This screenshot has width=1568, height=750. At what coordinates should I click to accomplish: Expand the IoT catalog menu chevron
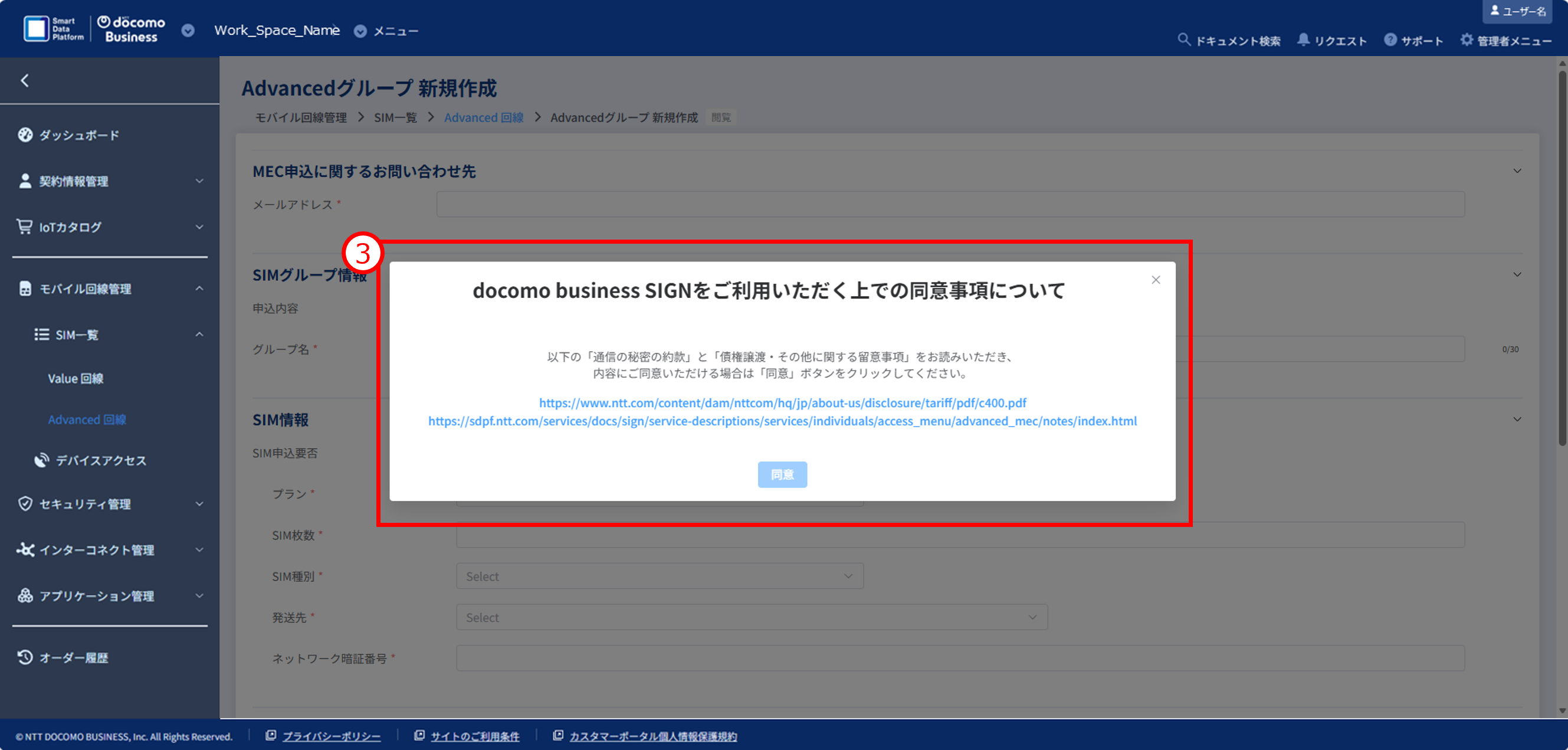coord(199,227)
